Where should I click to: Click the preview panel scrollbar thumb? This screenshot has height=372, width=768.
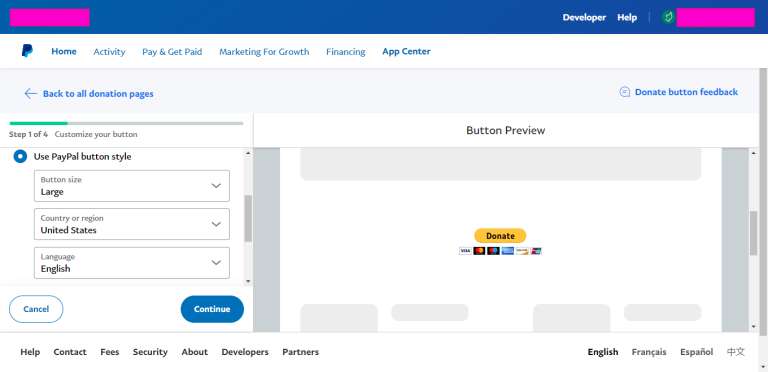(x=753, y=232)
